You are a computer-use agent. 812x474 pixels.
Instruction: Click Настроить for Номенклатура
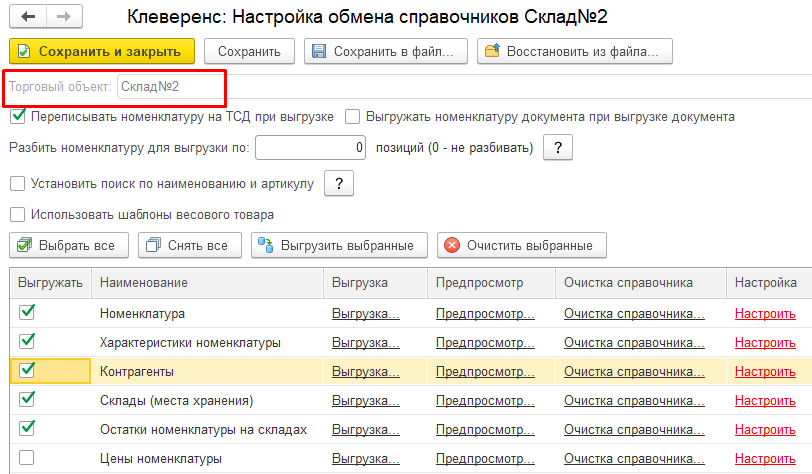coord(765,314)
